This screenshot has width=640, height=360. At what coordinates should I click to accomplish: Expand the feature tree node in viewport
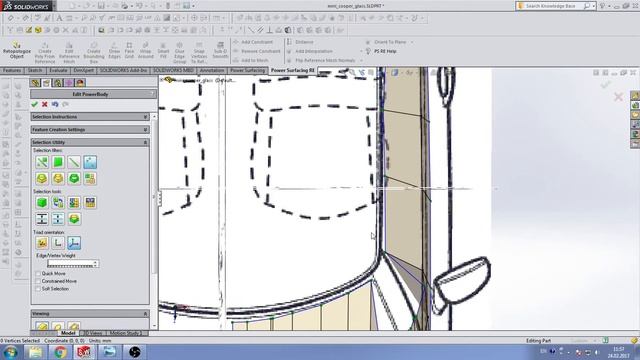tap(162, 80)
